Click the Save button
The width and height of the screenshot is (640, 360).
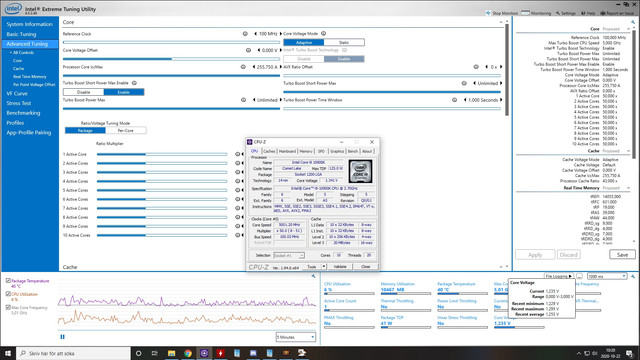(x=622, y=255)
